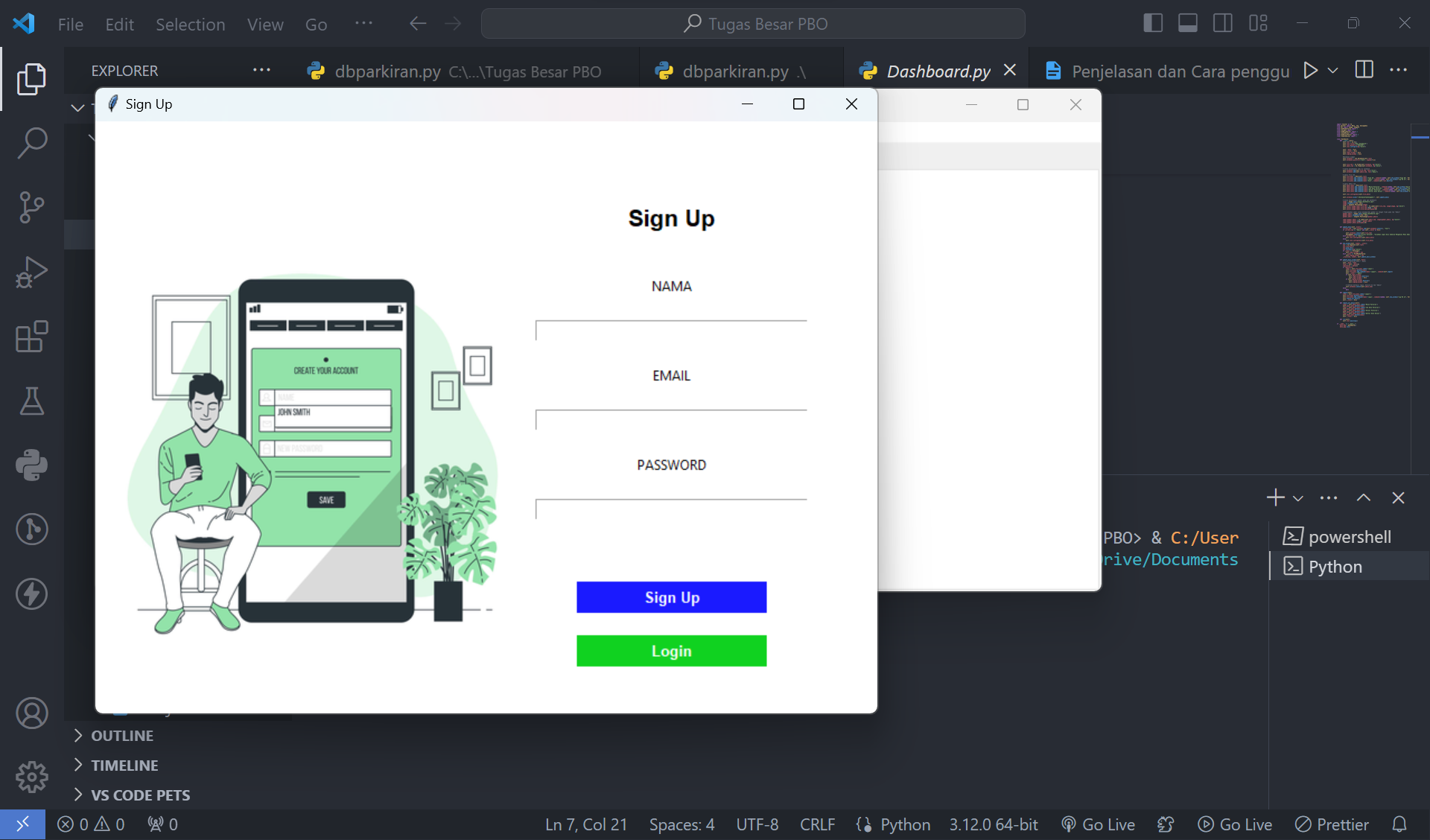The height and width of the screenshot is (840, 1430).
Task: Toggle secondary side bar layout button
Action: tap(1222, 23)
